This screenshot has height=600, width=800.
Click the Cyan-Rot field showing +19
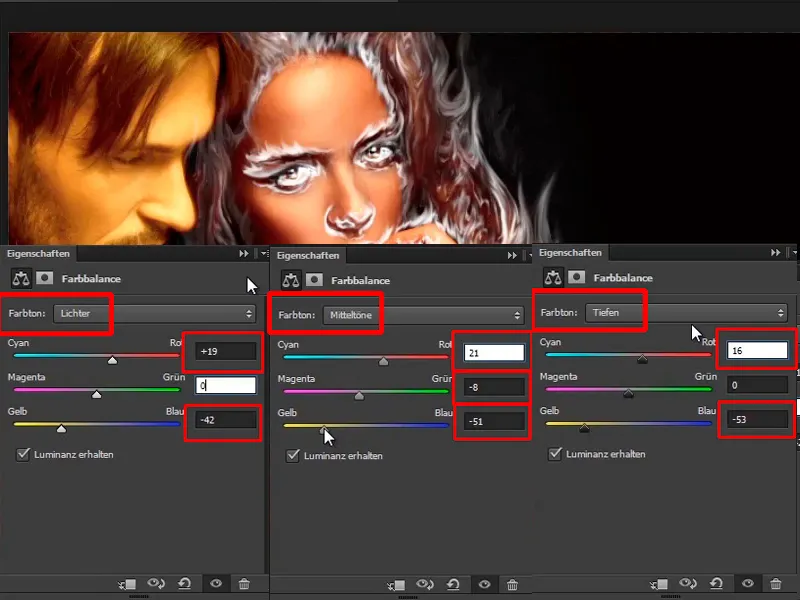coord(226,351)
